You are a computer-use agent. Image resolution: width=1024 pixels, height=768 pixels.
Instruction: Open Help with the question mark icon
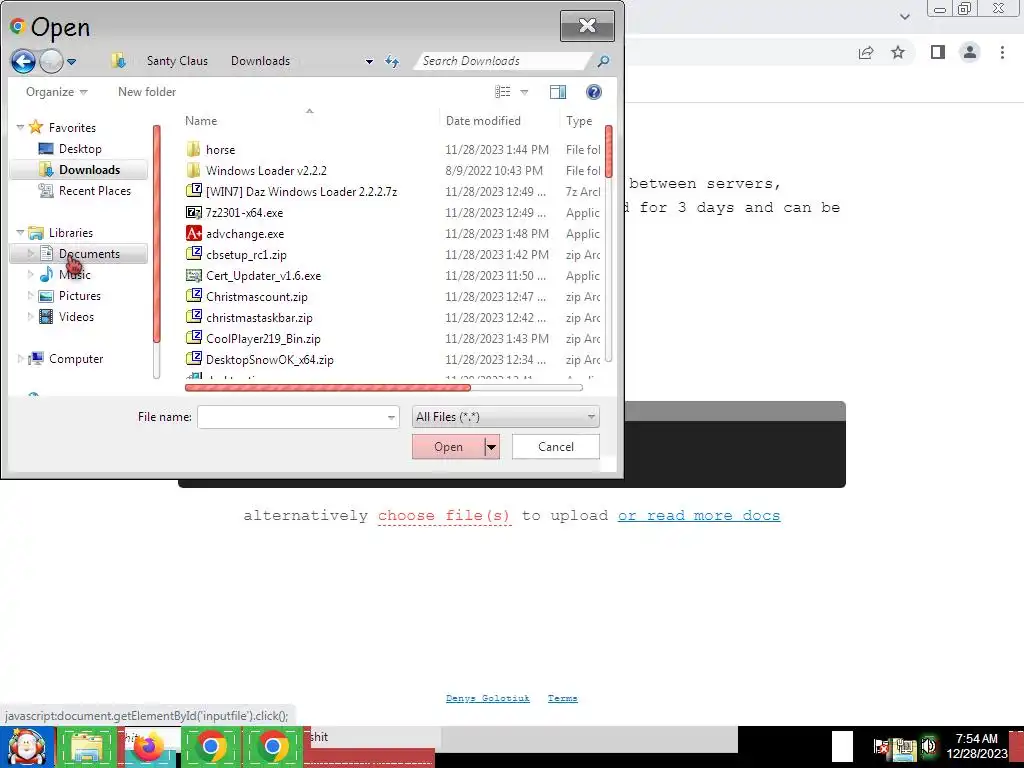594,92
